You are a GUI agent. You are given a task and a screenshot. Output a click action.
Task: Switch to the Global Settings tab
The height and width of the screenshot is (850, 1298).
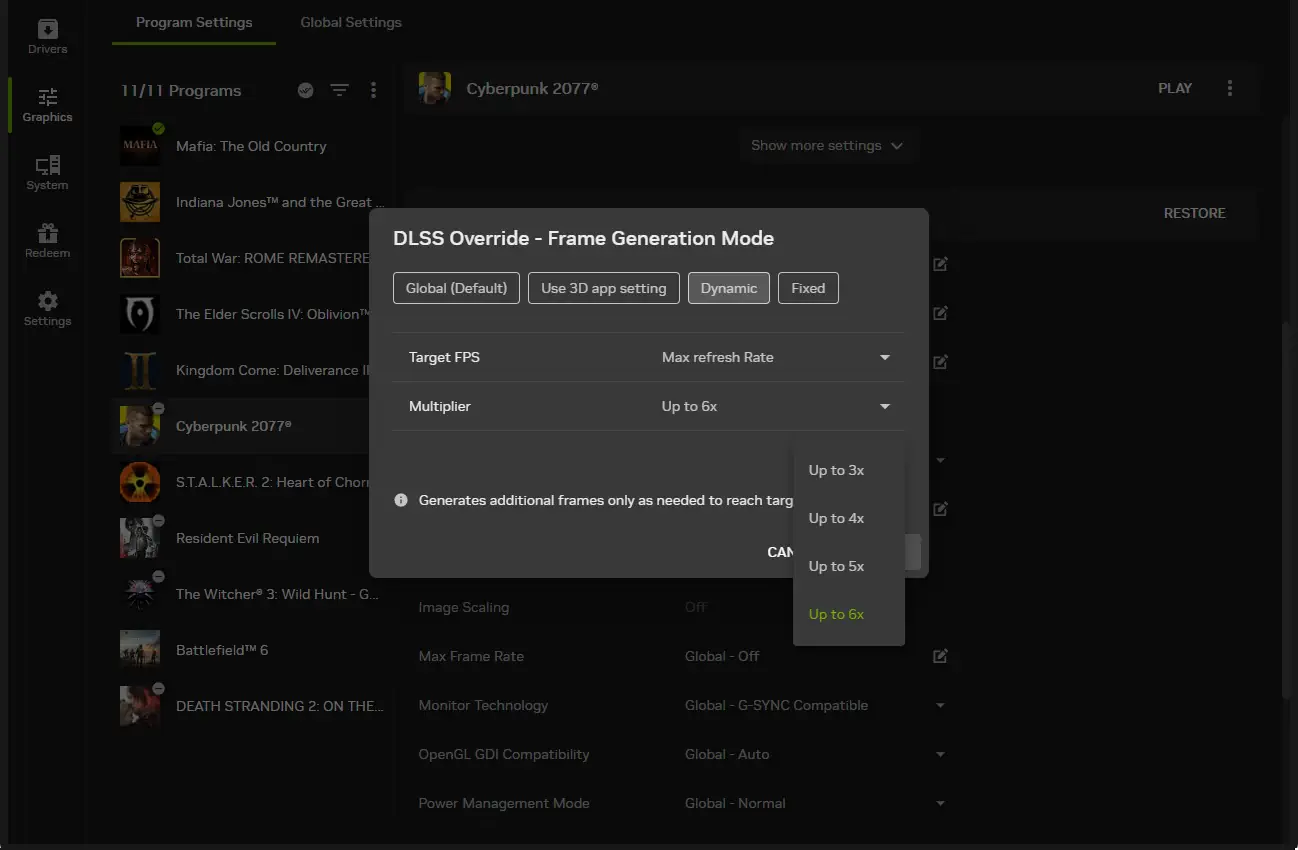pyautogui.click(x=351, y=22)
